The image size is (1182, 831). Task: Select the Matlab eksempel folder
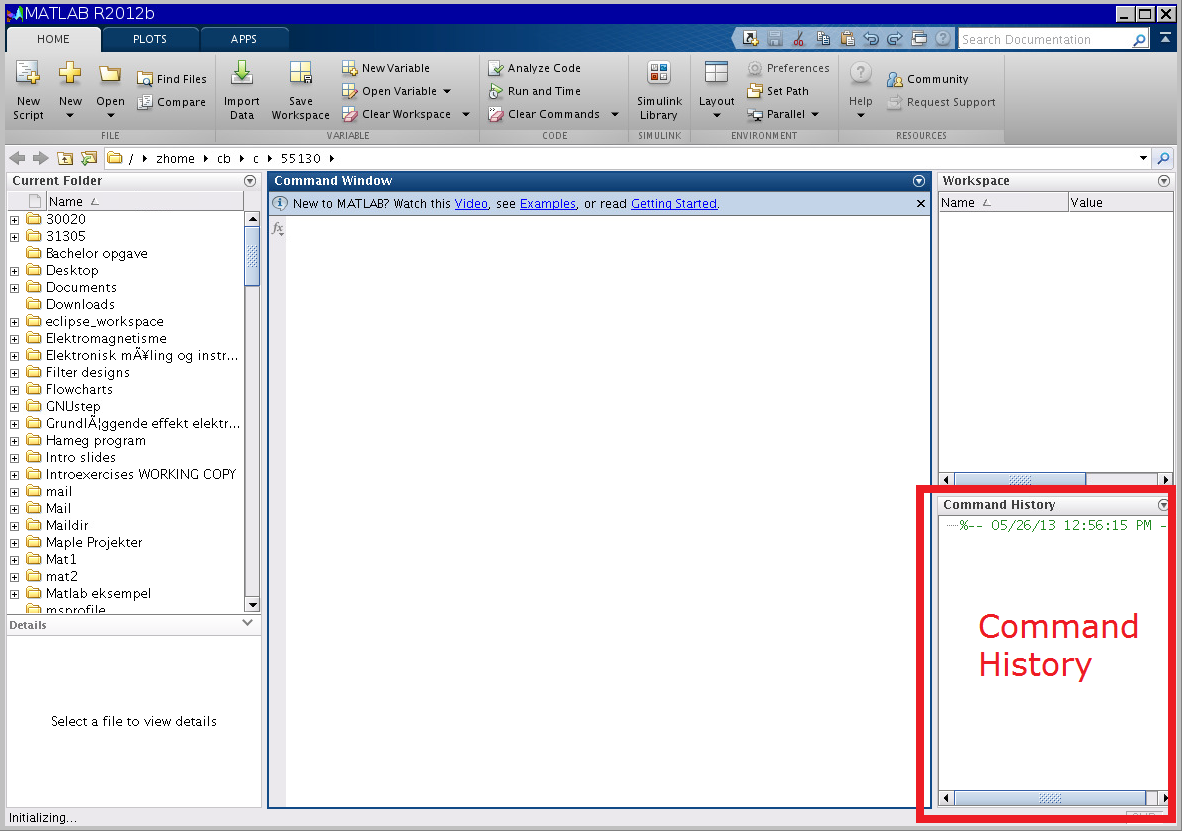click(98, 593)
